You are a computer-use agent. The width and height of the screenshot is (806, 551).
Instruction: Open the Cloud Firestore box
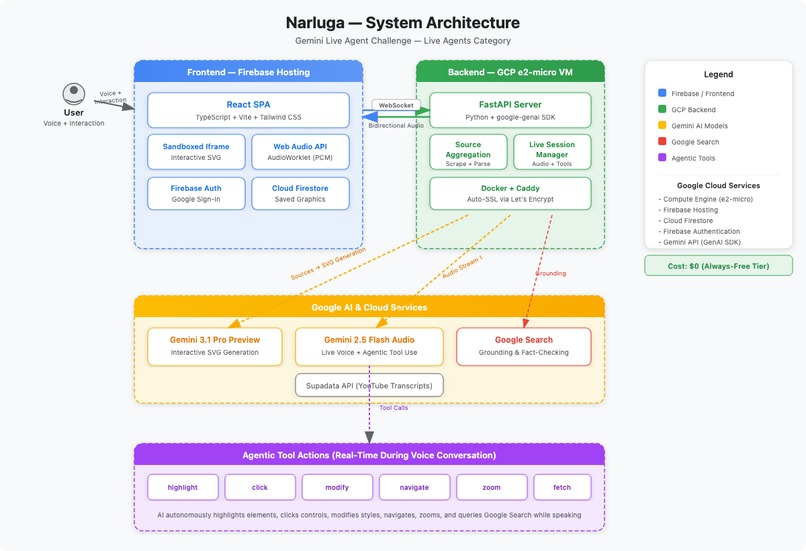click(300, 193)
